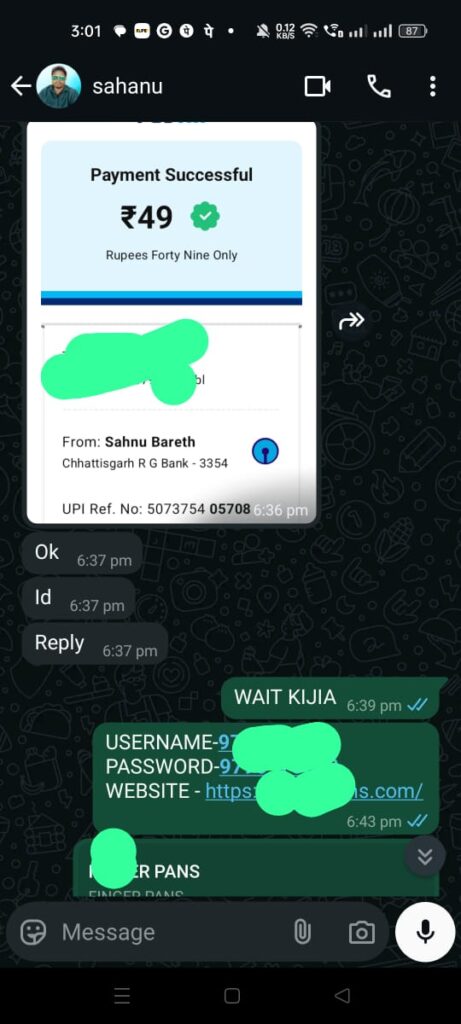Tap the Android back triangle button
The height and width of the screenshot is (1024, 461).
(x=342, y=995)
